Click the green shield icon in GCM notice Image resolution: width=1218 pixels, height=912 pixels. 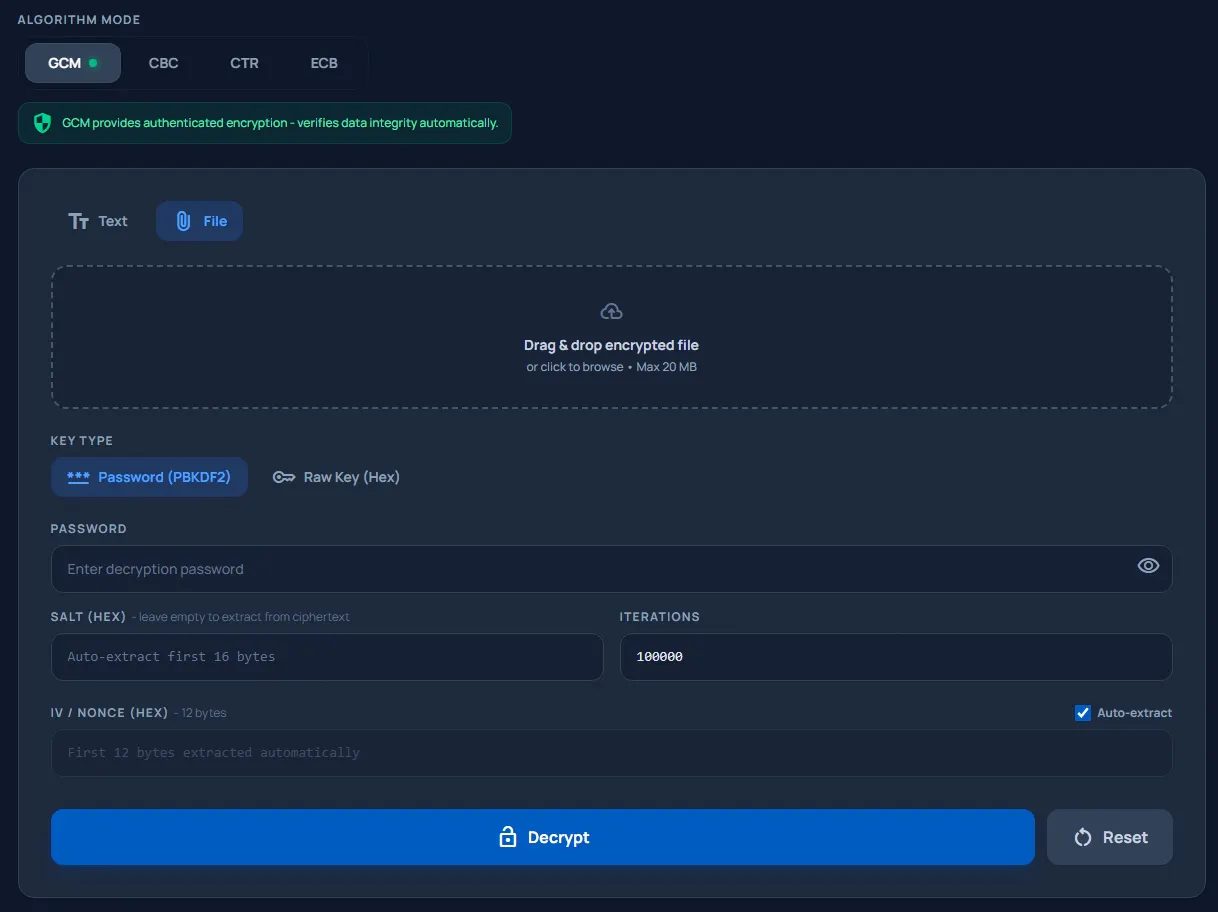42,123
